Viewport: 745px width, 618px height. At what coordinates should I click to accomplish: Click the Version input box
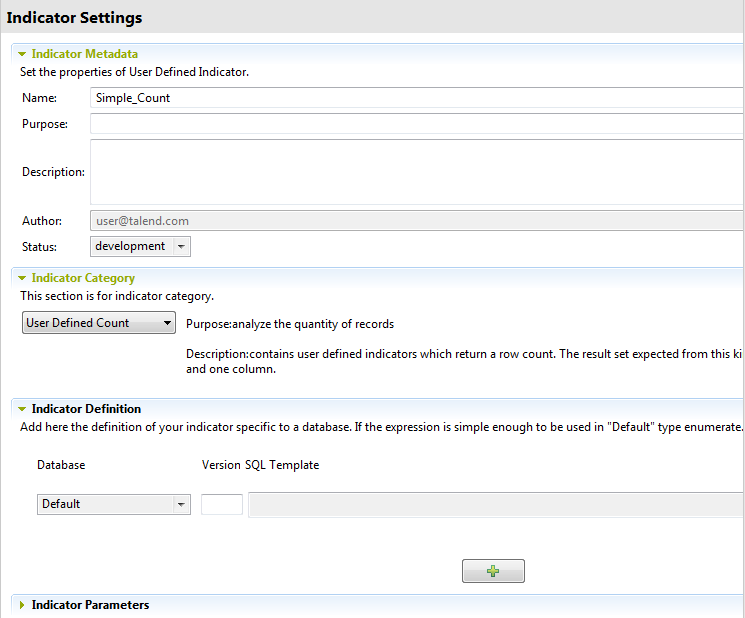pyautogui.click(x=222, y=504)
